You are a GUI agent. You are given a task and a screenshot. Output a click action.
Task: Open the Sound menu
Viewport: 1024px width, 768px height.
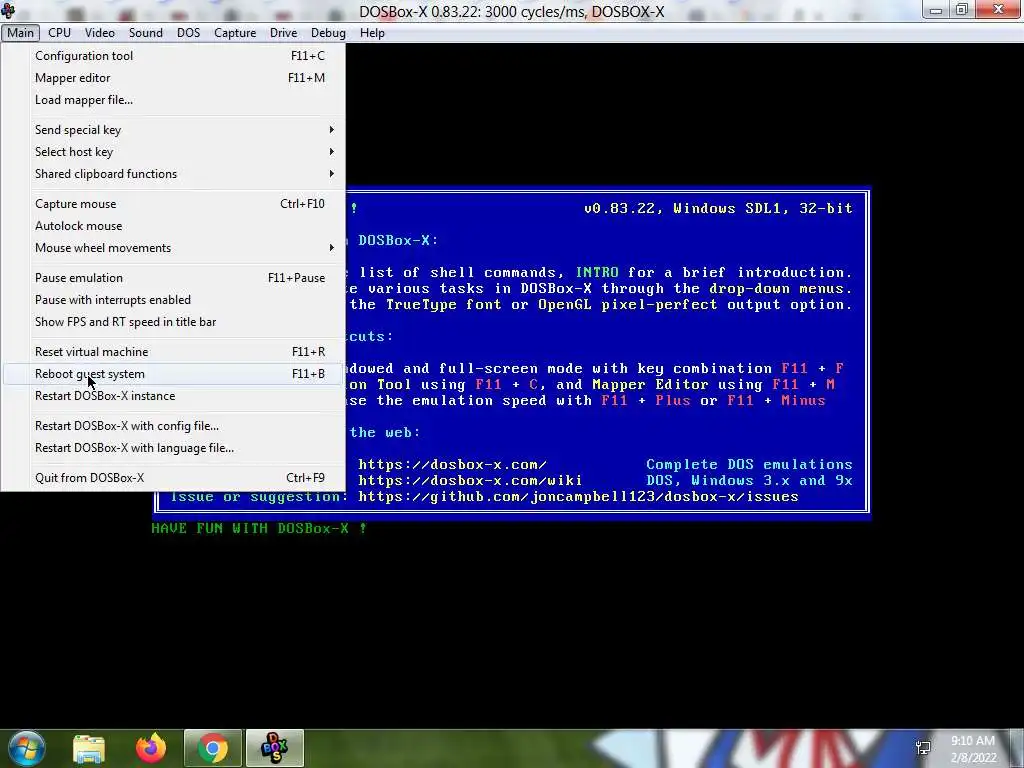[x=146, y=33]
